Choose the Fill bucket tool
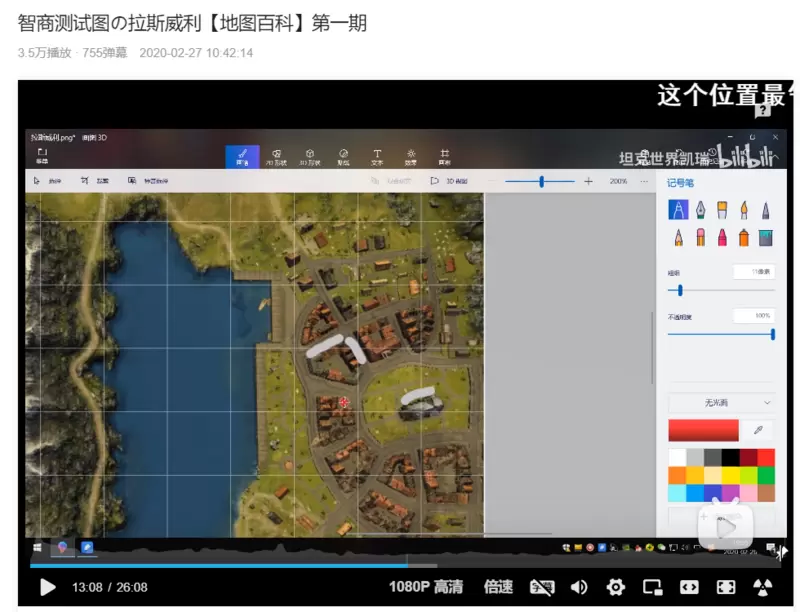The width and height of the screenshot is (800, 612). pos(765,237)
